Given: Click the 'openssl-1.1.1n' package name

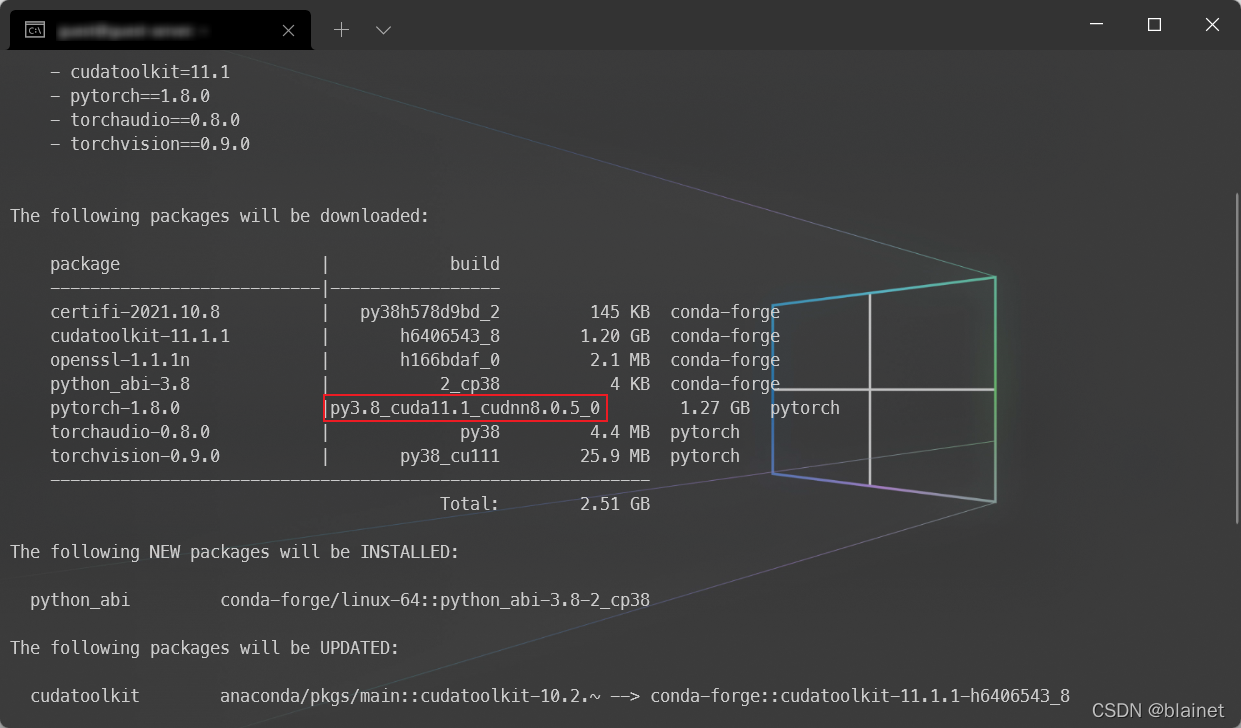Looking at the screenshot, I should pos(120,360).
